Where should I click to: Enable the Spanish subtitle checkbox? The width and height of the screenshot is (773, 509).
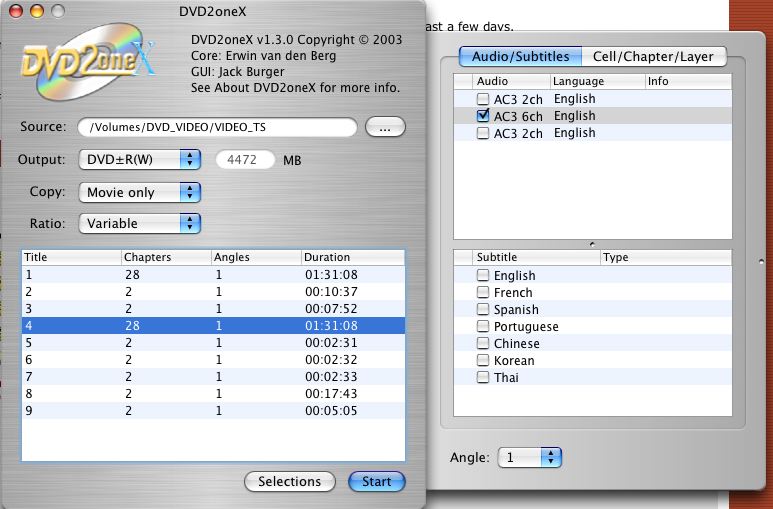tap(483, 309)
